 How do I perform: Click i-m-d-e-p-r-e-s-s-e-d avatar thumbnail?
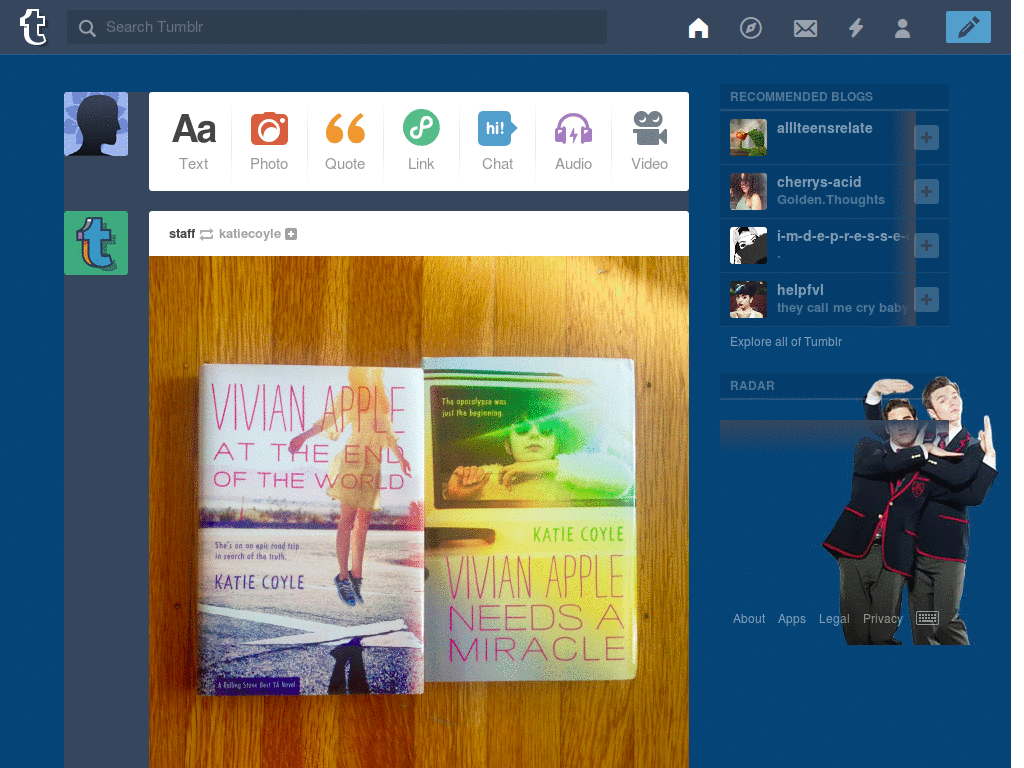coord(748,246)
